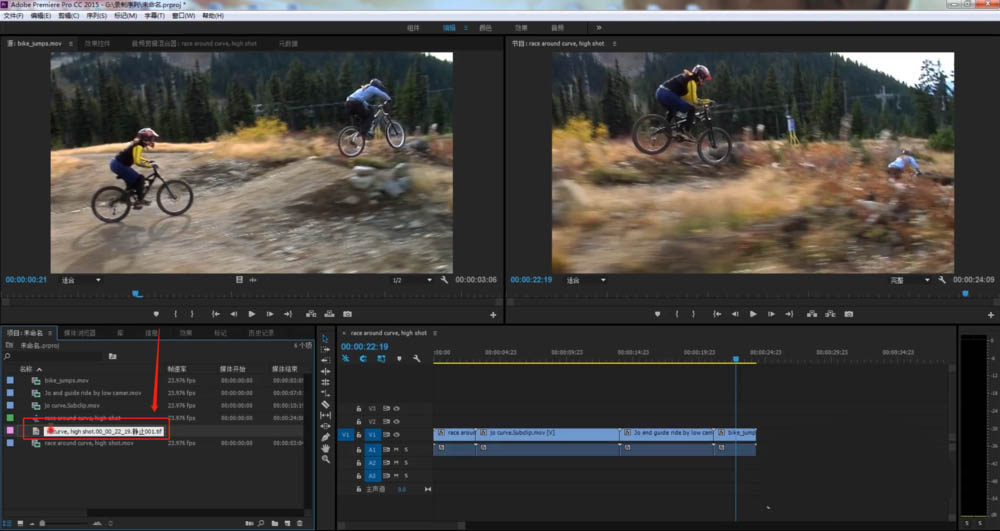1000x531 pixels.
Task: Open the program monitor resolution dropdown
Action: [x=911, y=280]
